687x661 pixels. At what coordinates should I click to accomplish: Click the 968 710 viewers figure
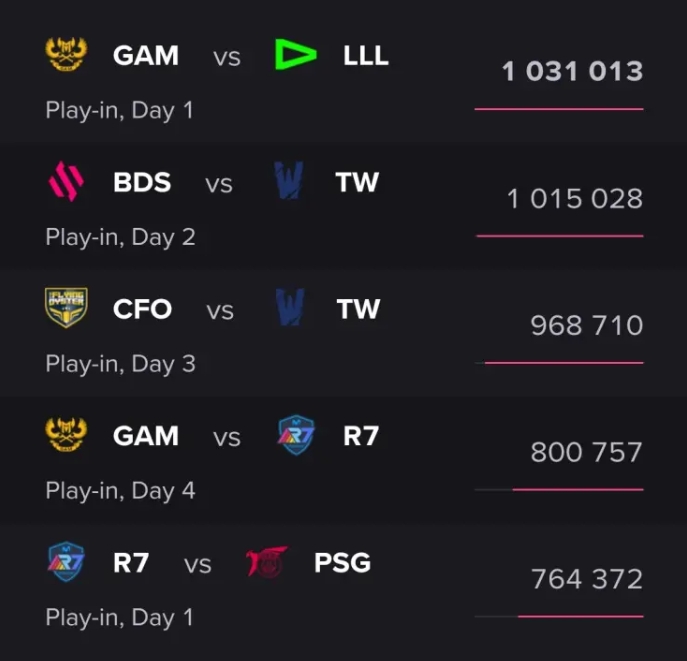click(x=586, y=326)
